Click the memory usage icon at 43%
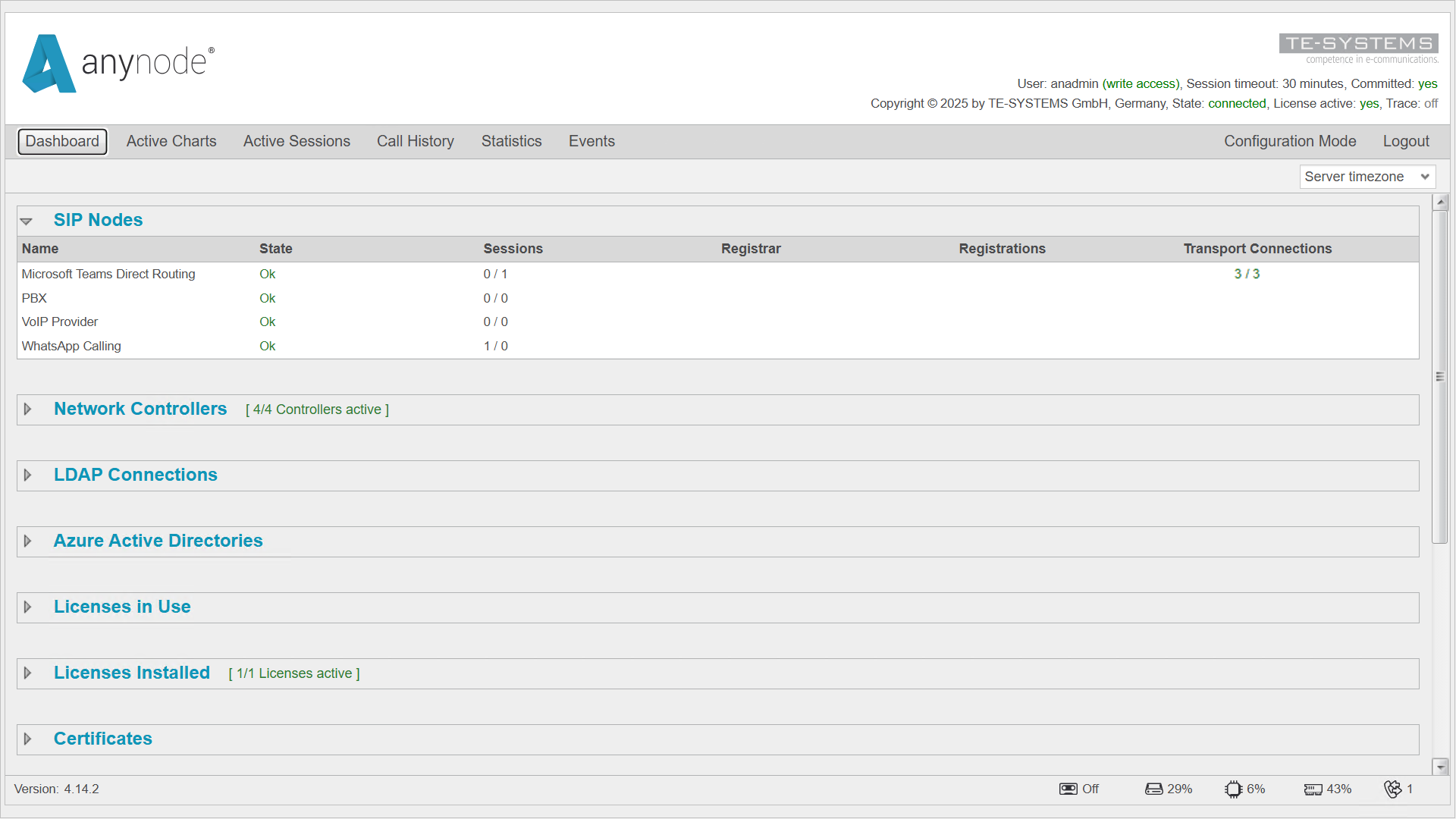This screenshot has width=1456, height=819. pos(1313,789)
